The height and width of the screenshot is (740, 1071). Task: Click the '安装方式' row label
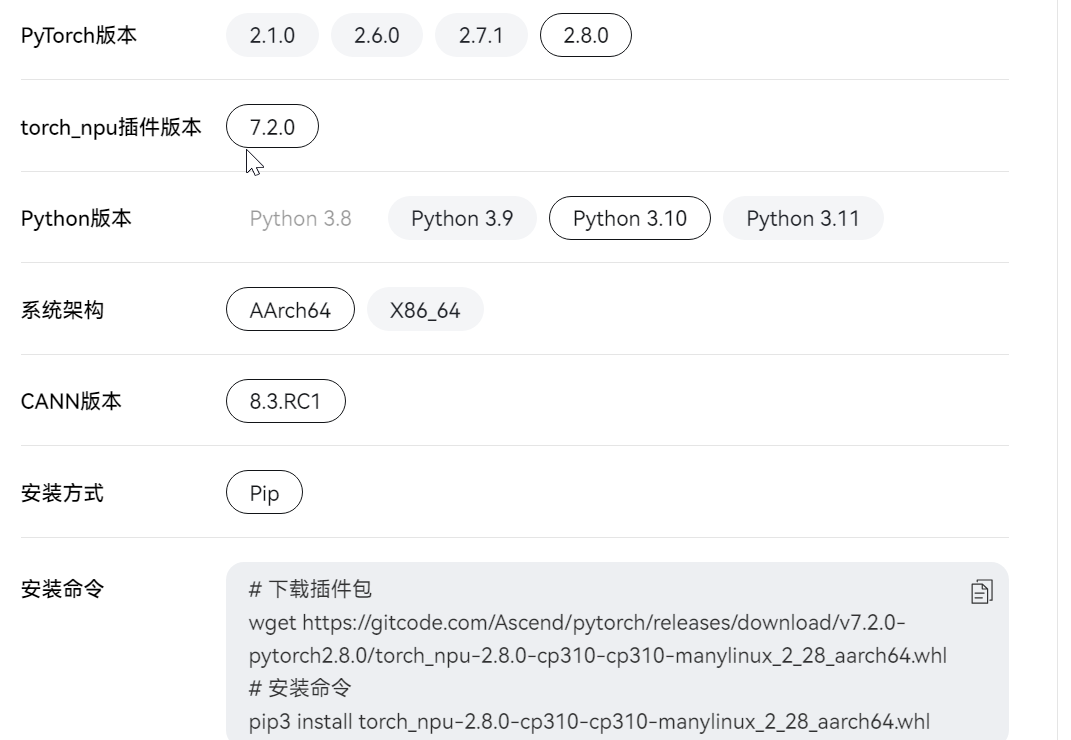click(62, 493)
